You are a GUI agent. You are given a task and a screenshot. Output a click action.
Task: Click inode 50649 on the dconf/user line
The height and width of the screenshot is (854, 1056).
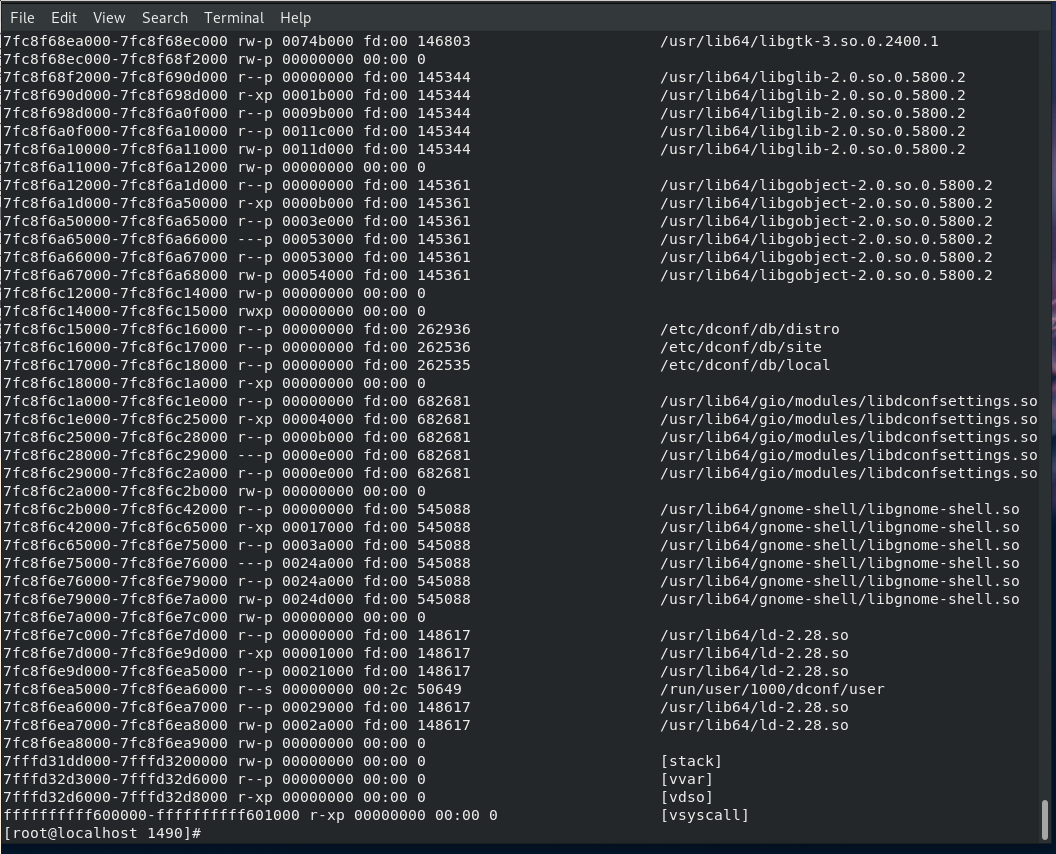439,689
